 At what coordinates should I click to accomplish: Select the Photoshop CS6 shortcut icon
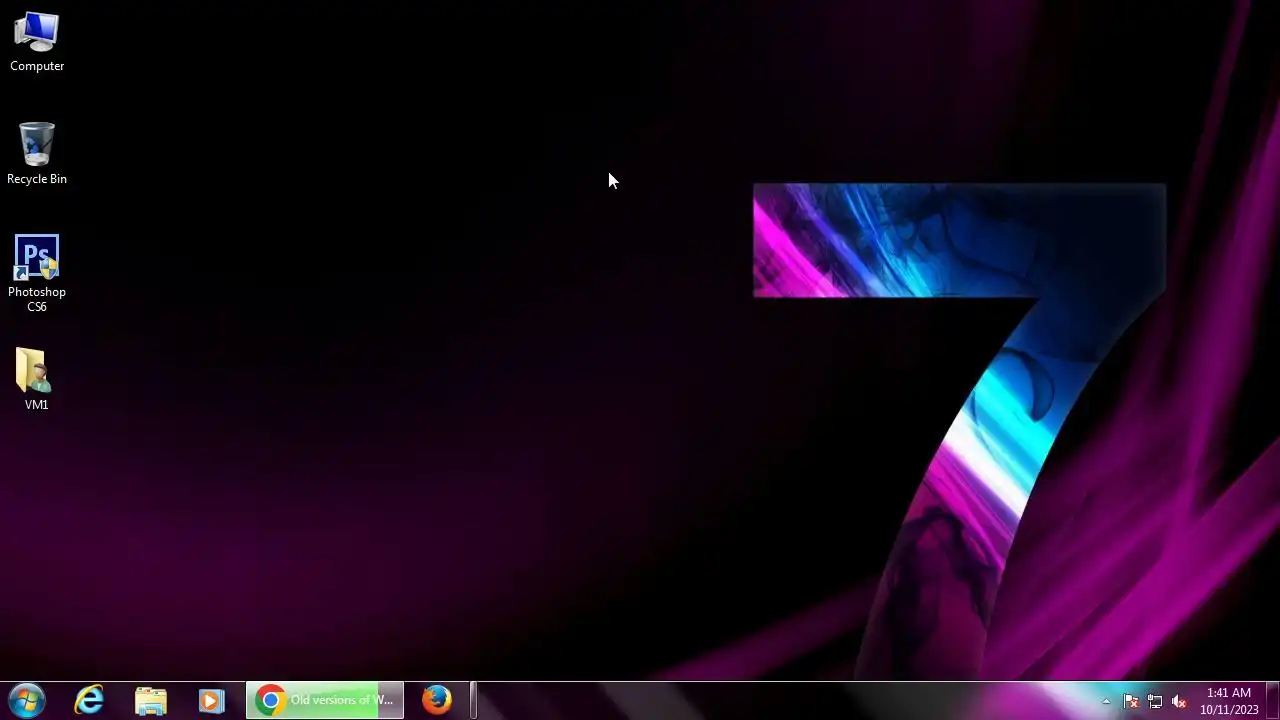37,274
